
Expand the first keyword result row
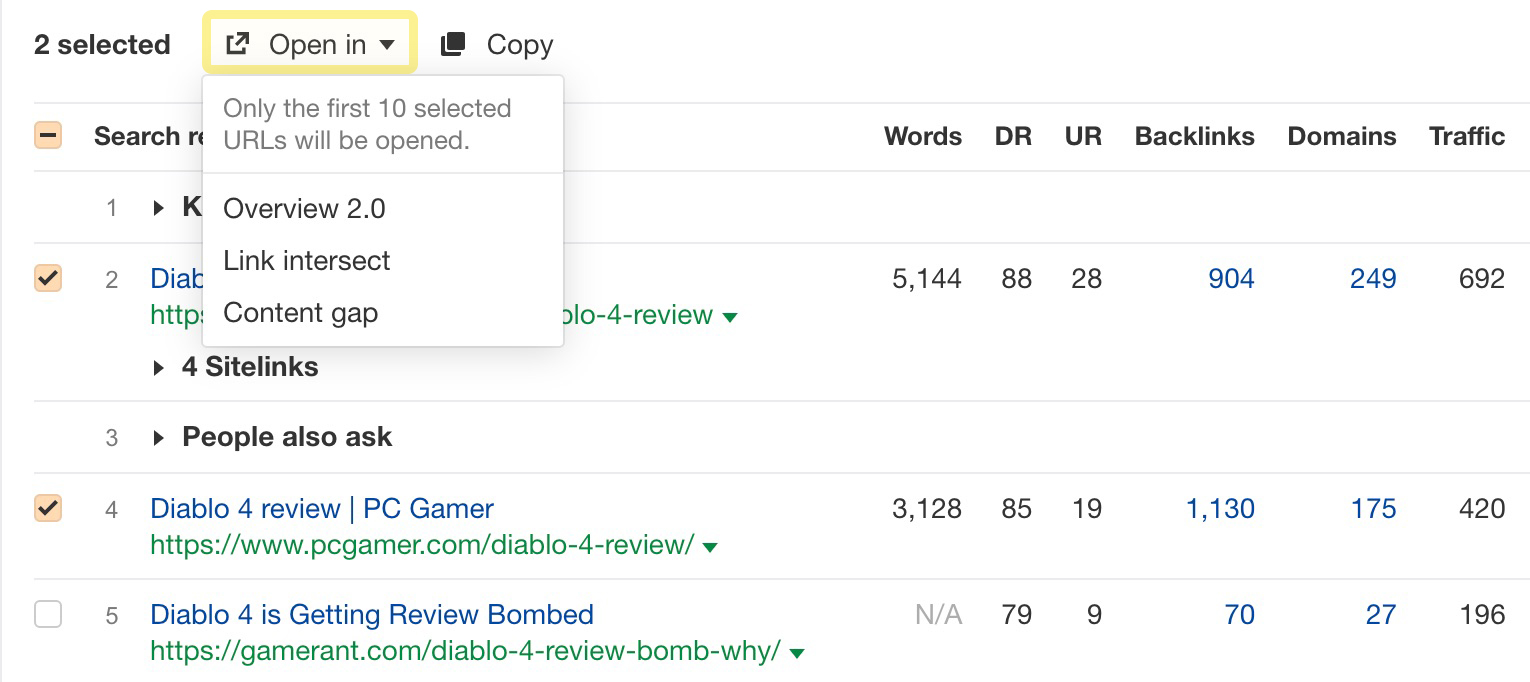click(x=159, y=207)
